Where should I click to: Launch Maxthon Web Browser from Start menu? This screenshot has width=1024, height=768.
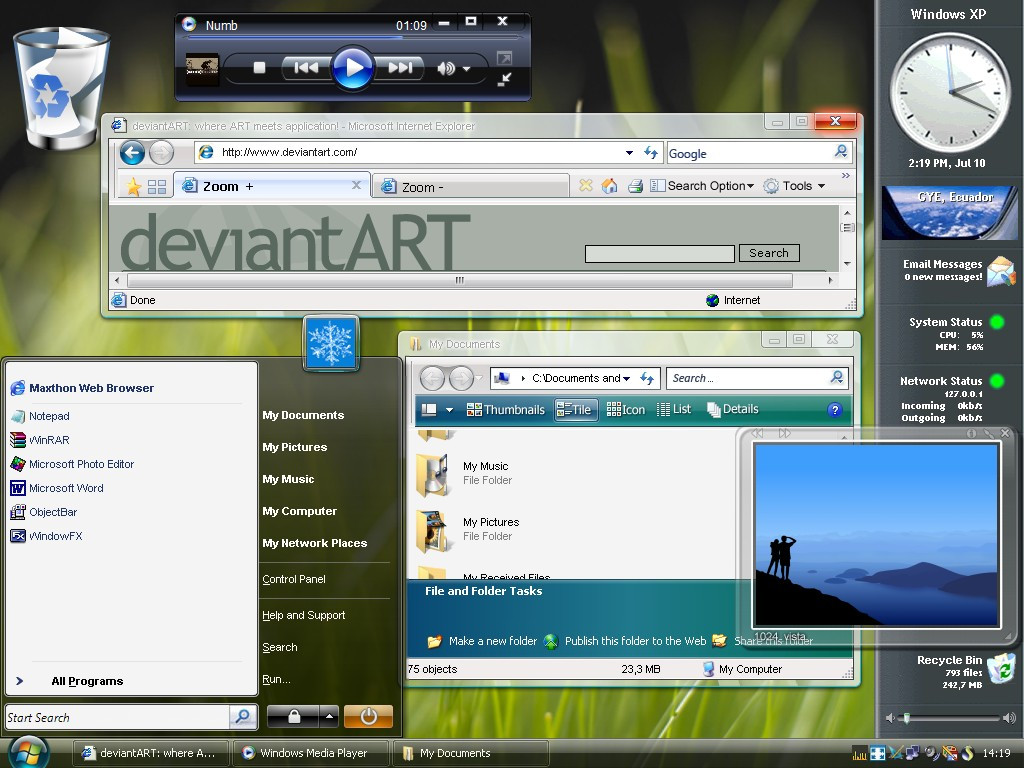click(x=82, y=388)
